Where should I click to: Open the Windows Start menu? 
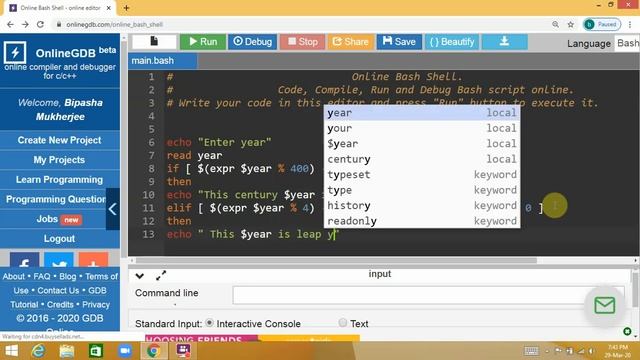pos(11,351)
